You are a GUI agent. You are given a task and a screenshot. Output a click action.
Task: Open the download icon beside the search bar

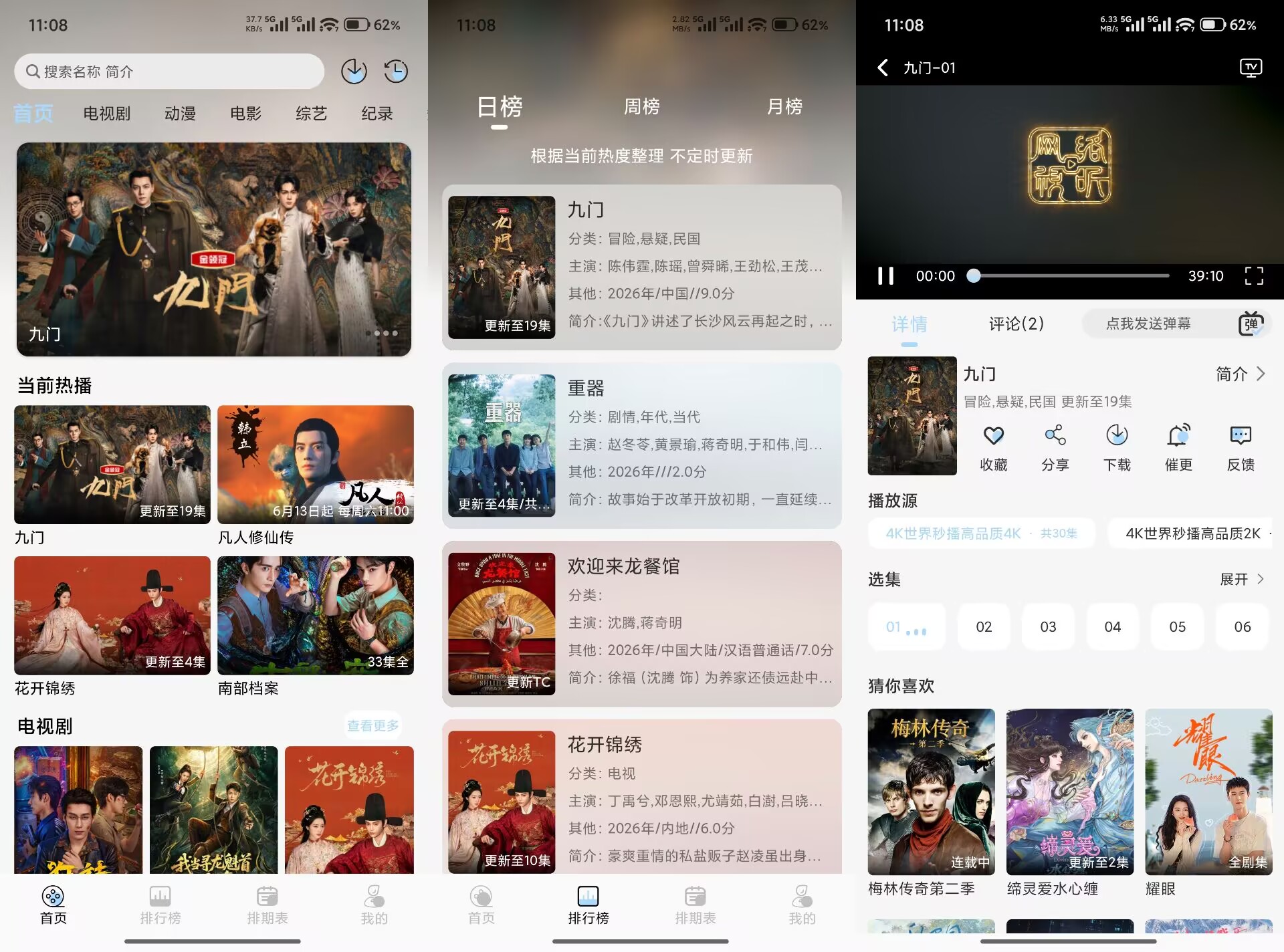[354, 71]
